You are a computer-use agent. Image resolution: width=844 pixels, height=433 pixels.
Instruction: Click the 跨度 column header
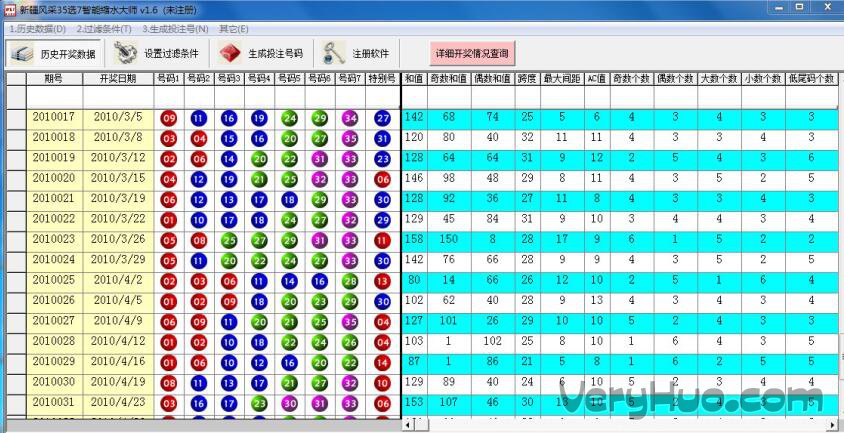527,79
